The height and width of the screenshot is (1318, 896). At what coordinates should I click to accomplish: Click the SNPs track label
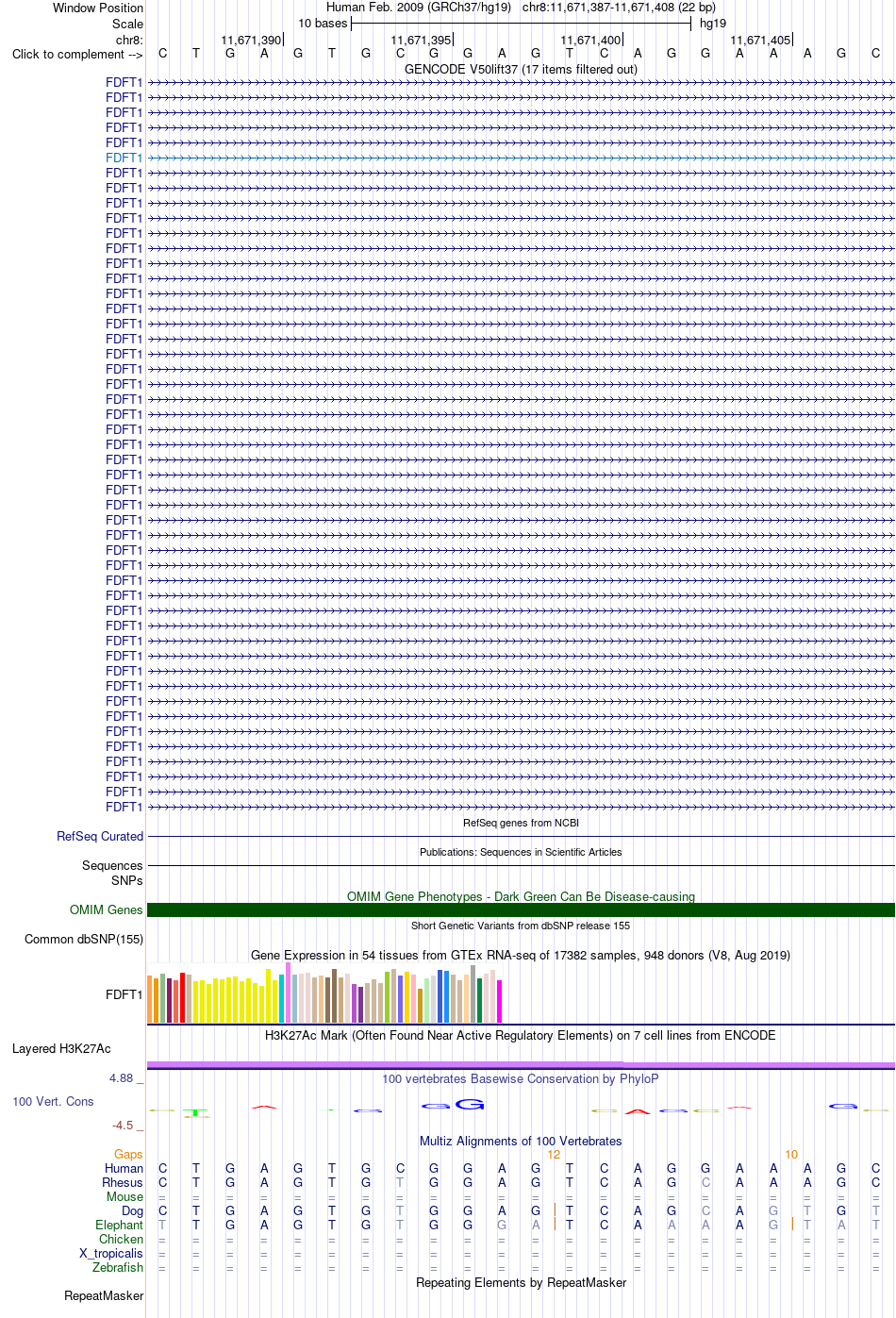127,880
